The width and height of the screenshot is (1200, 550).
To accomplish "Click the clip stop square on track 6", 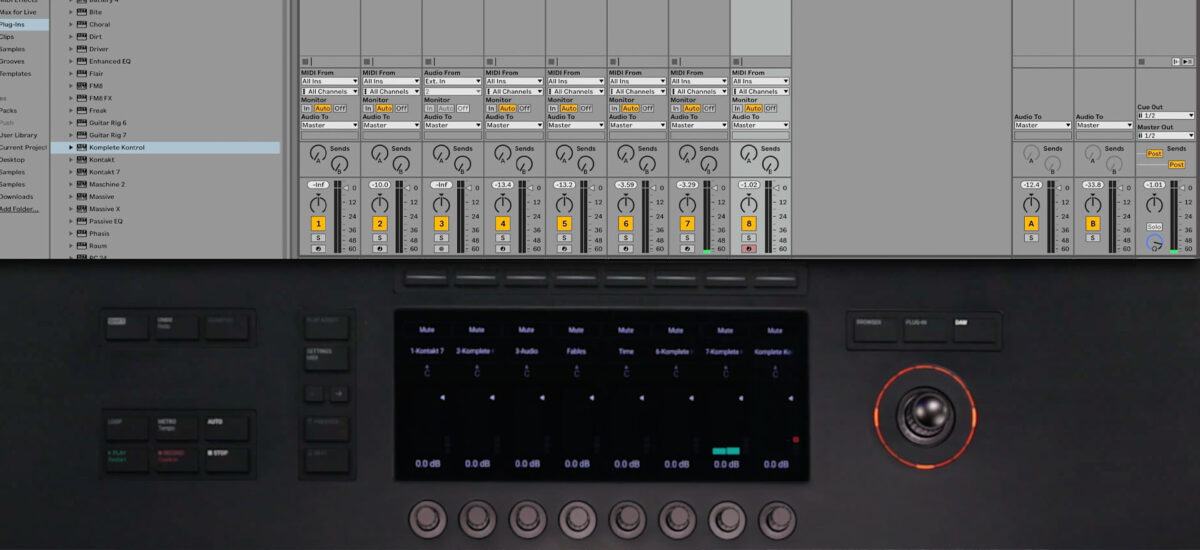I will (x=613, y=61).
